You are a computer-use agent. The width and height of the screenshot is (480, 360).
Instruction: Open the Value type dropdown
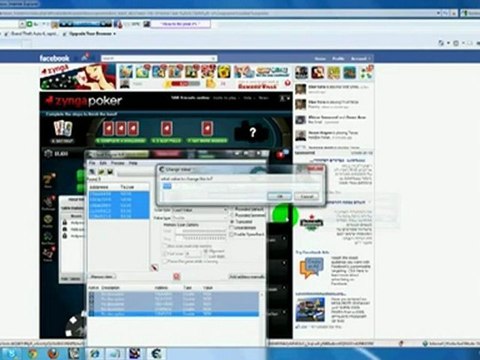[x=200, y=218]
